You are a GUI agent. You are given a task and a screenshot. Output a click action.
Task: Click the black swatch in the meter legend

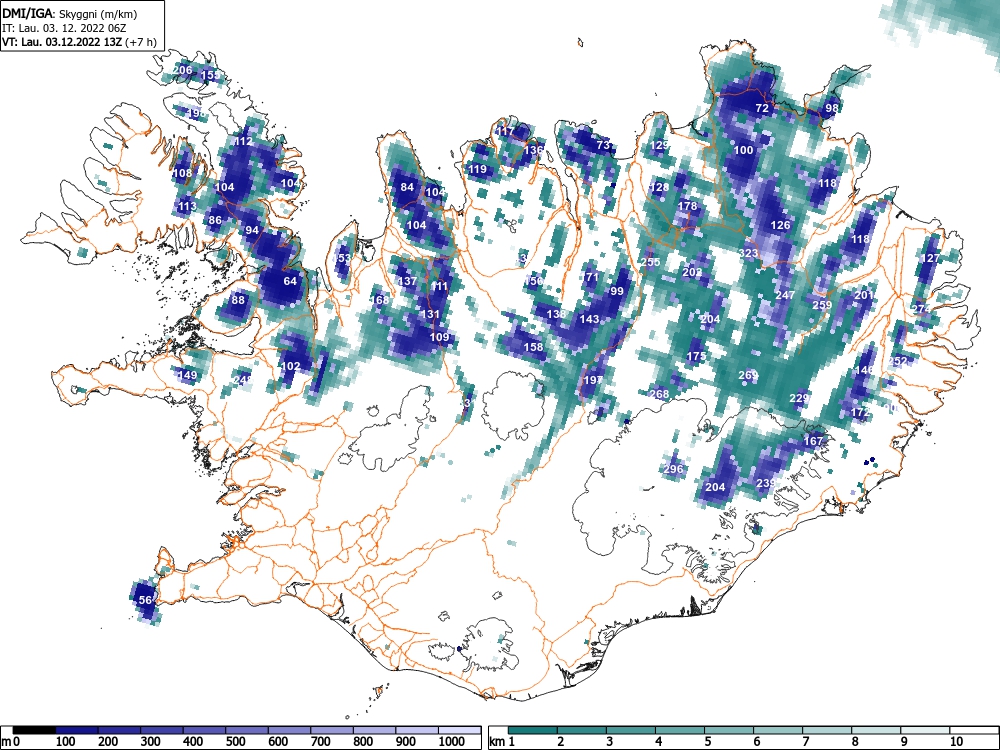pos(34,731)
